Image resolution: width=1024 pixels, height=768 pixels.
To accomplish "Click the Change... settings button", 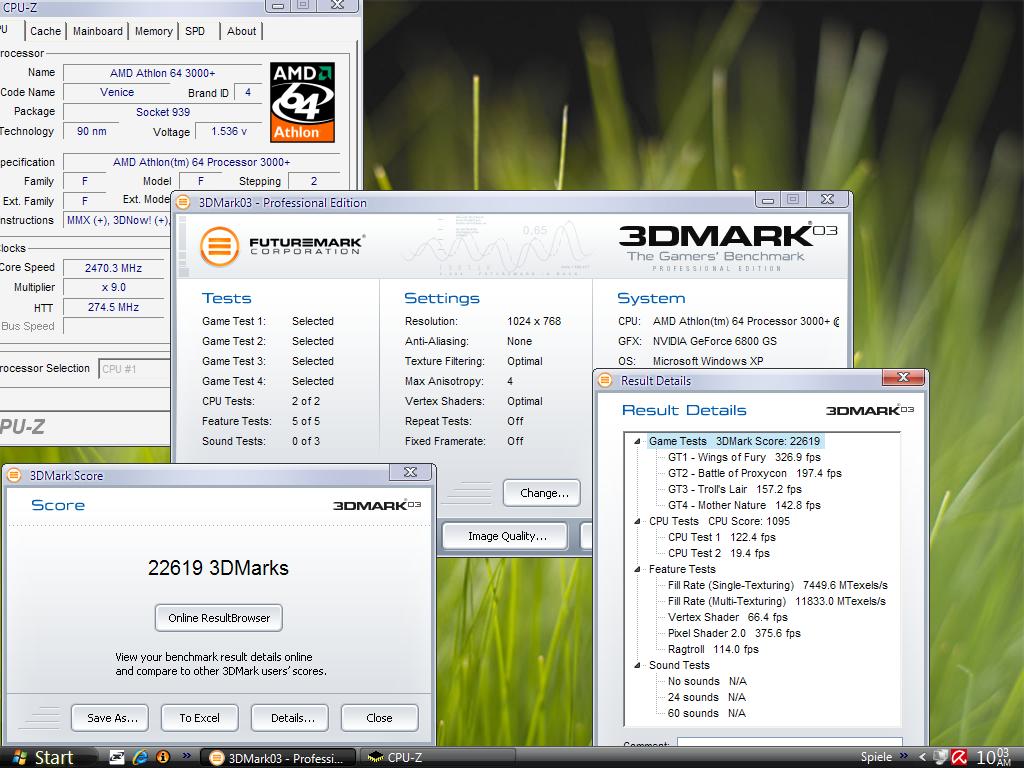I will 542,493.
